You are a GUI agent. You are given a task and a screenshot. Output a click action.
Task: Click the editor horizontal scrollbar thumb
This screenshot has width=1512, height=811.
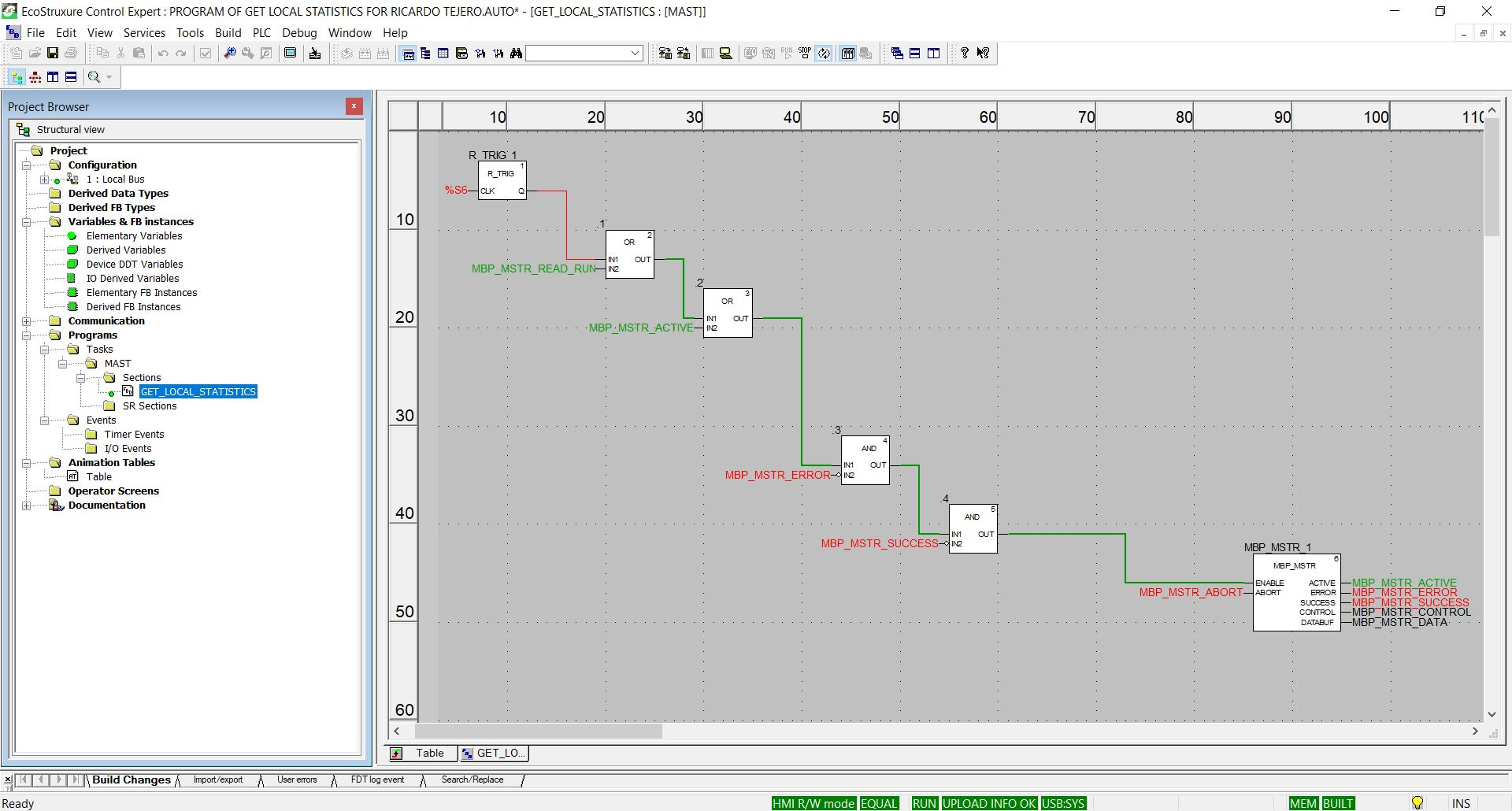coord(539,731)
